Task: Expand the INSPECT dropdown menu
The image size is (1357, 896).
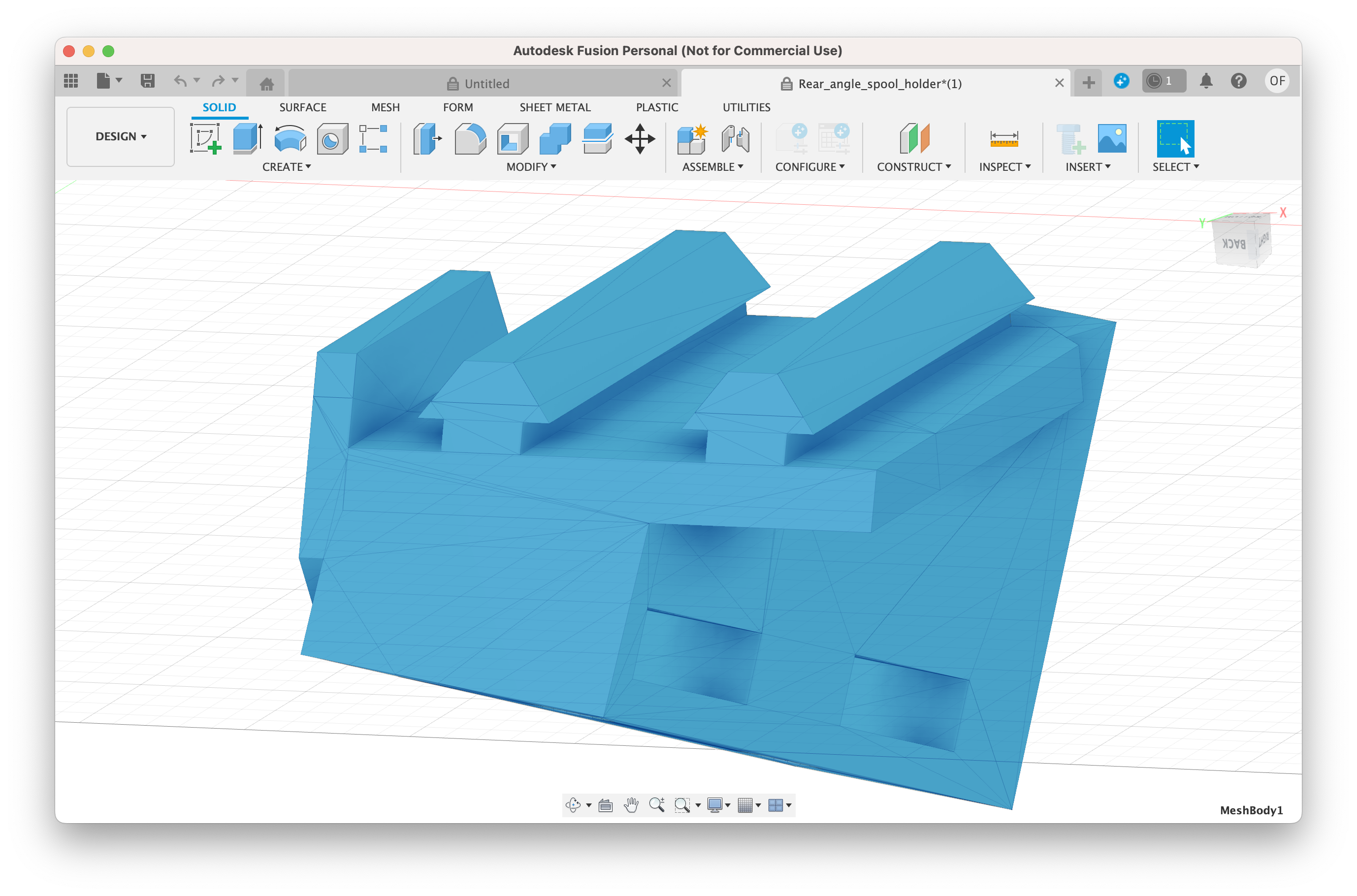Action: [x=1004, y=167]
